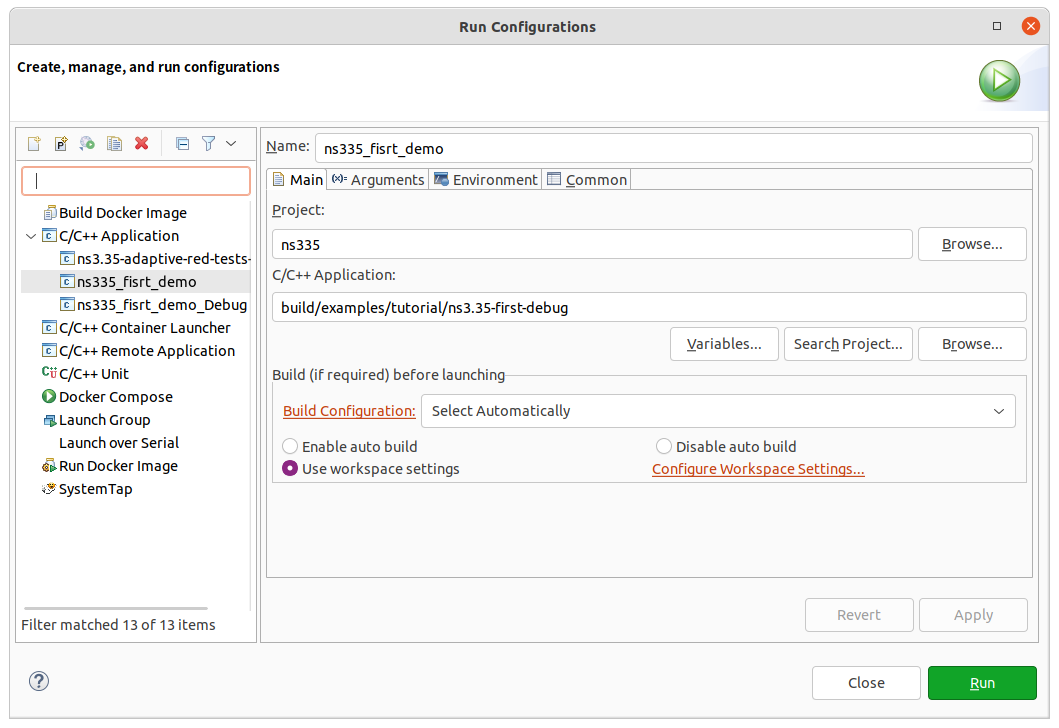The height and width of the screenshot is (728, 1059).
Task: Click the Export launch configuration icon
Action: pyautogui.click(x=87, y=143)
